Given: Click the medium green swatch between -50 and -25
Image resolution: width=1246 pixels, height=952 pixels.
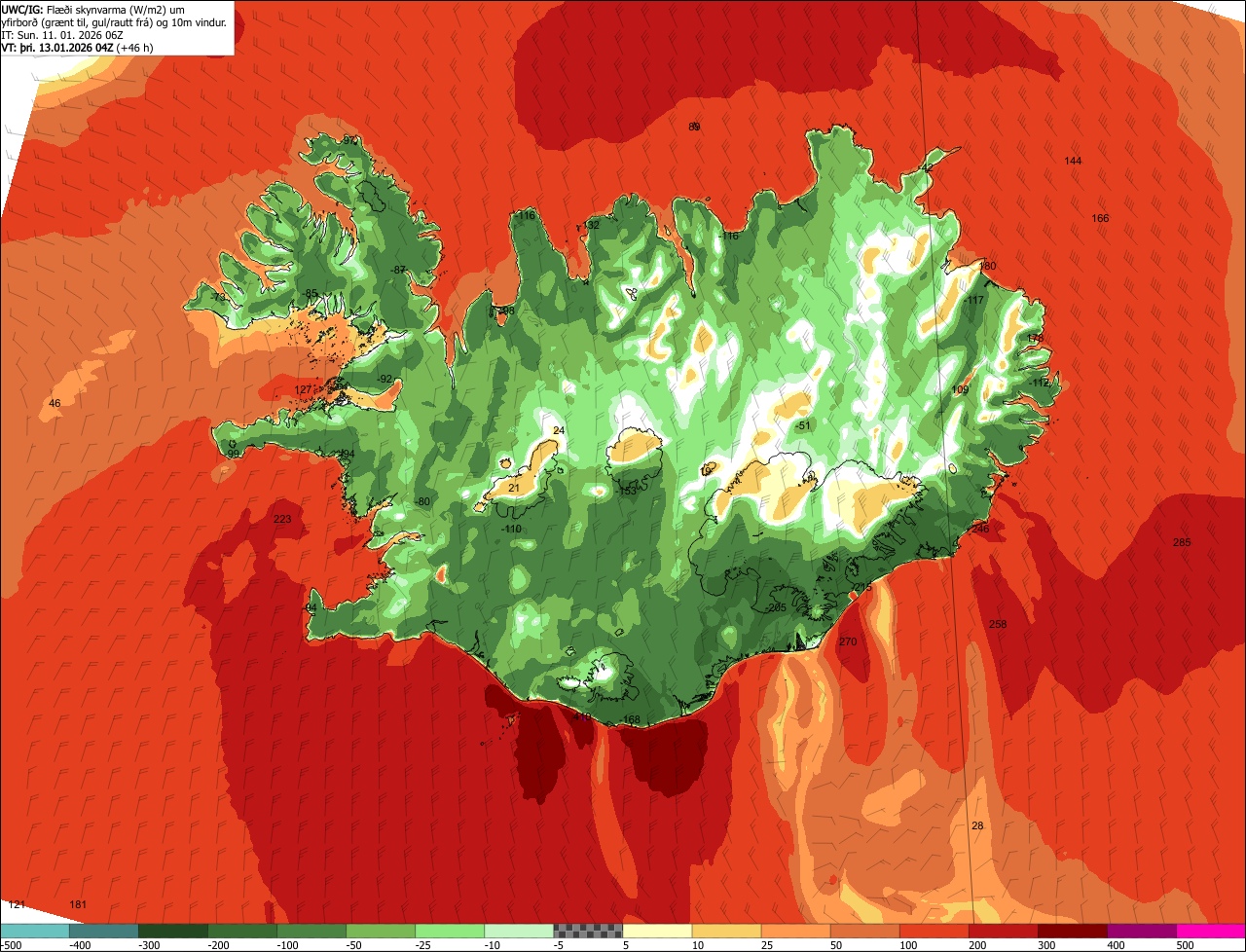Looking at the screenshot, I should click(x=381, y=931).
